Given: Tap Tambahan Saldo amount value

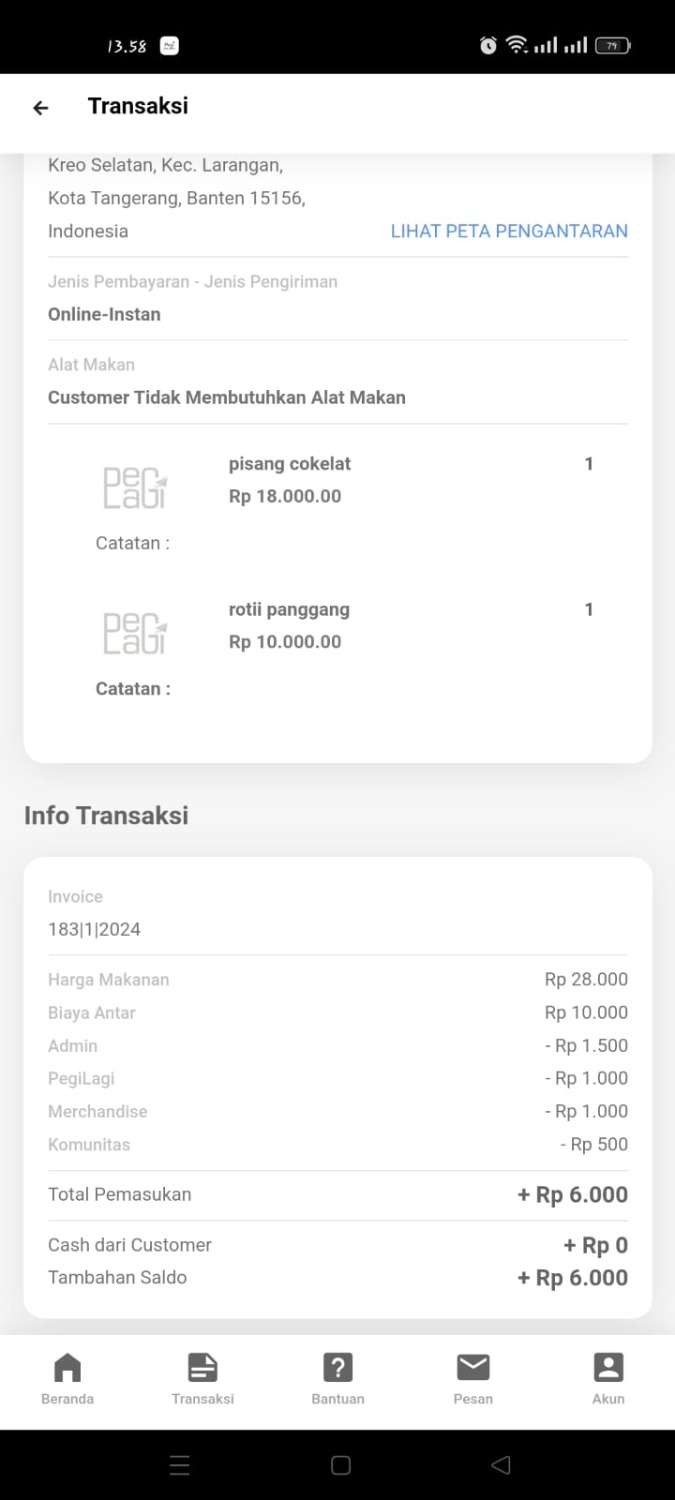Looking at the screenshot, I should point(572,1278).
